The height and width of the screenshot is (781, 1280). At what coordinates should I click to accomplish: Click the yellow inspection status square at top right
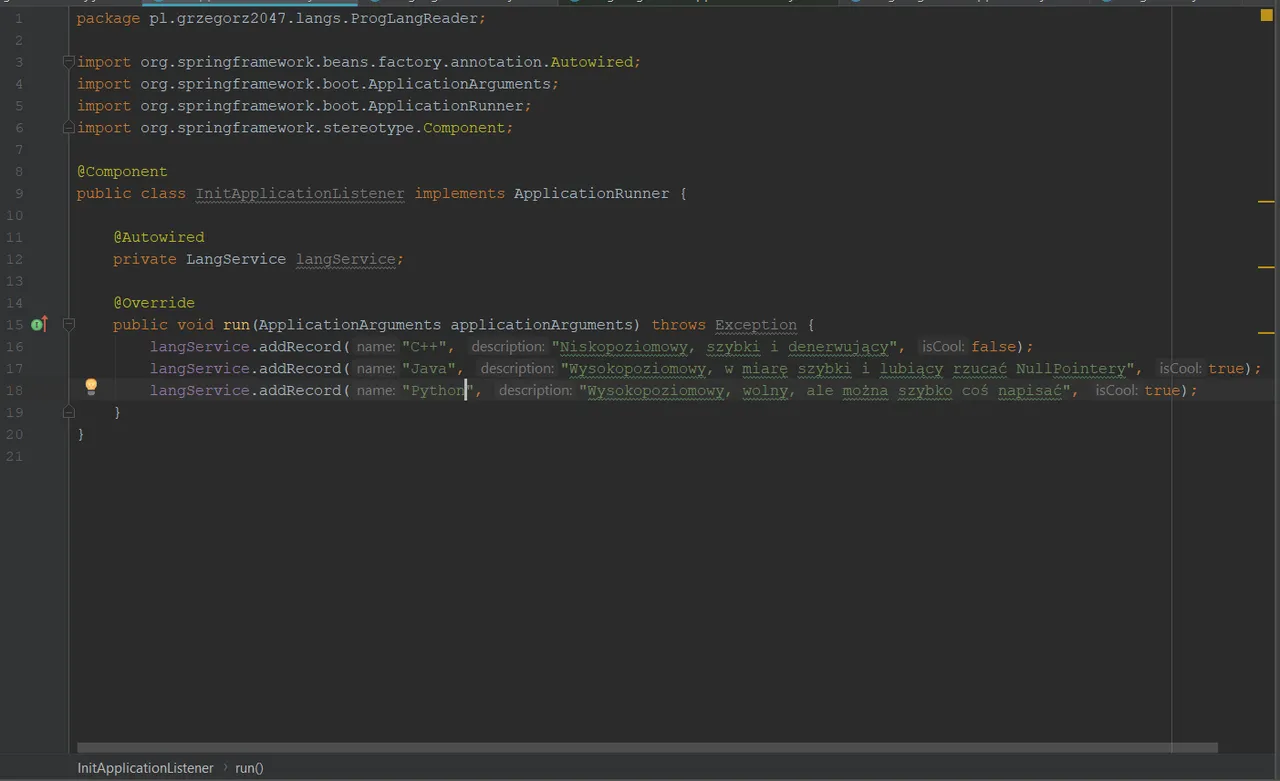[1266, 16]
